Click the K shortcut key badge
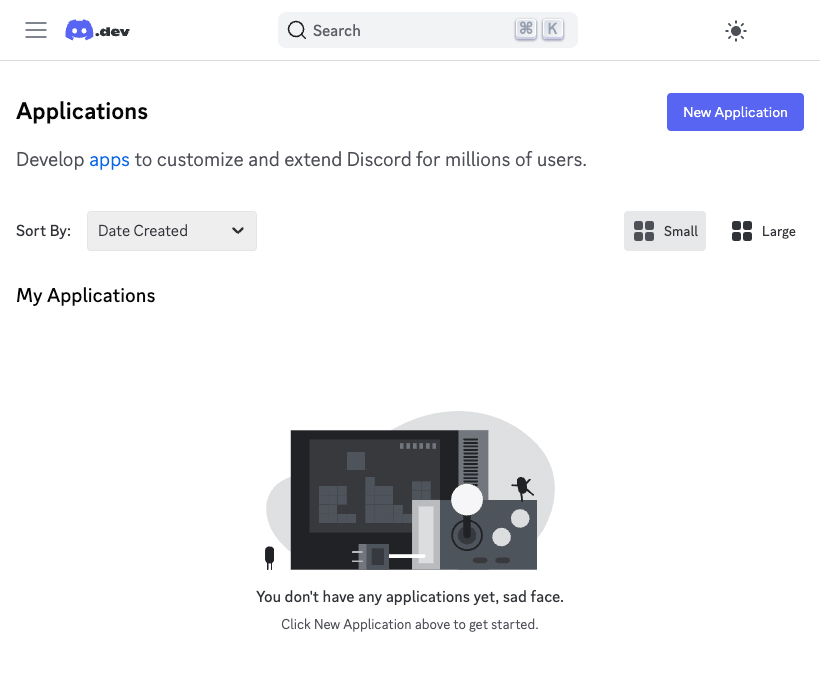Image resolution: width=820 pixels, height=700 pixels. point(553,29)
